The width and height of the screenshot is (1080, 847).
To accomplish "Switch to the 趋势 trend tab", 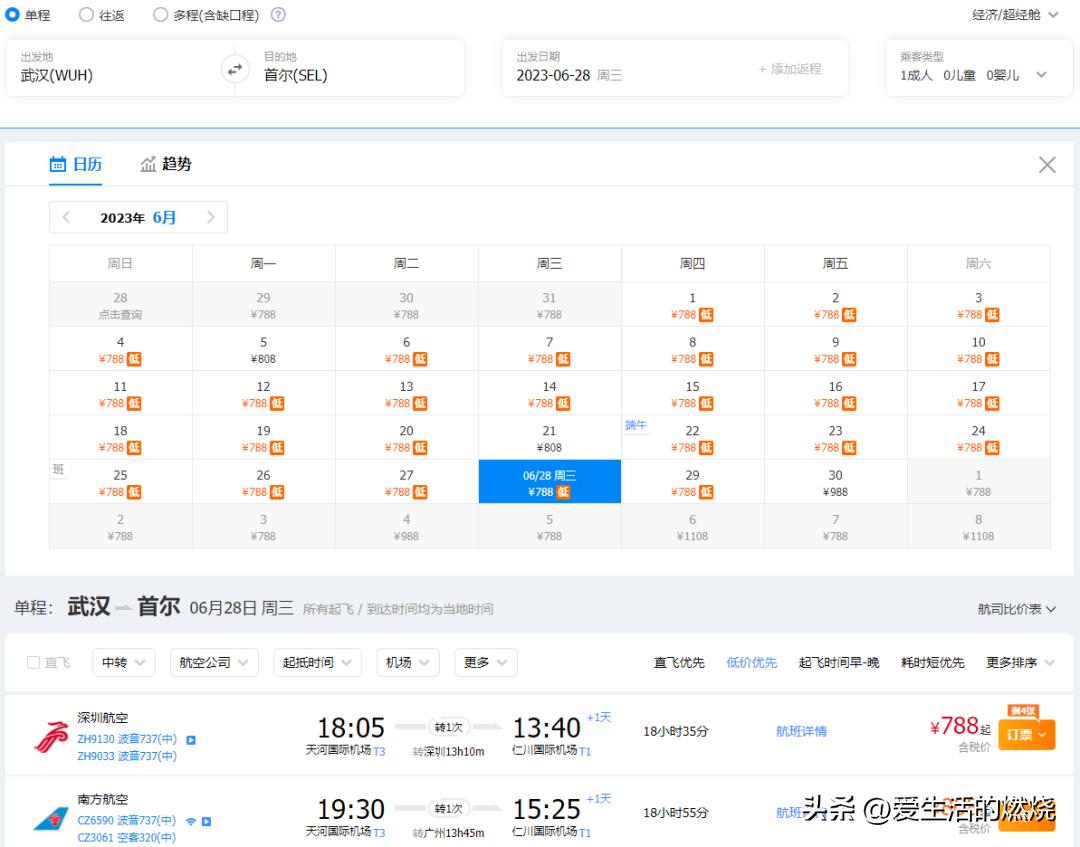I will pyautogui.click(x=164, y=164).
